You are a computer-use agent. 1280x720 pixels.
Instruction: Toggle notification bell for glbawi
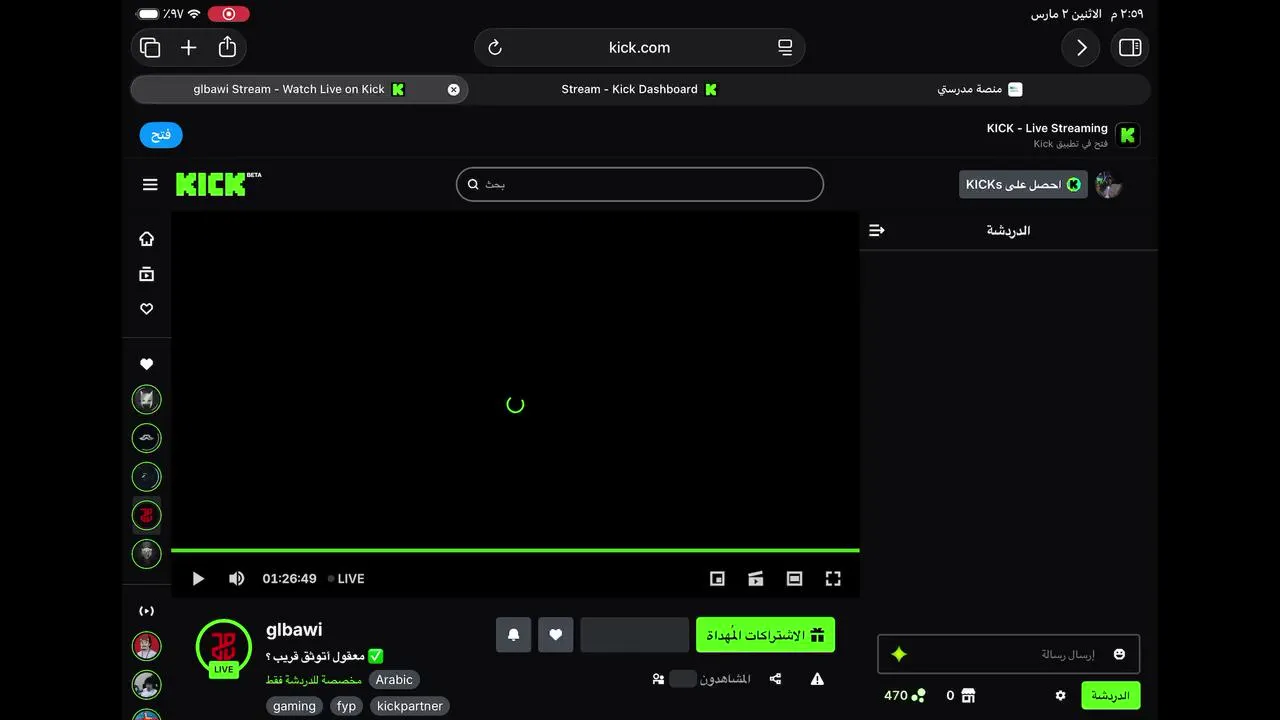(x=514, y=635)
